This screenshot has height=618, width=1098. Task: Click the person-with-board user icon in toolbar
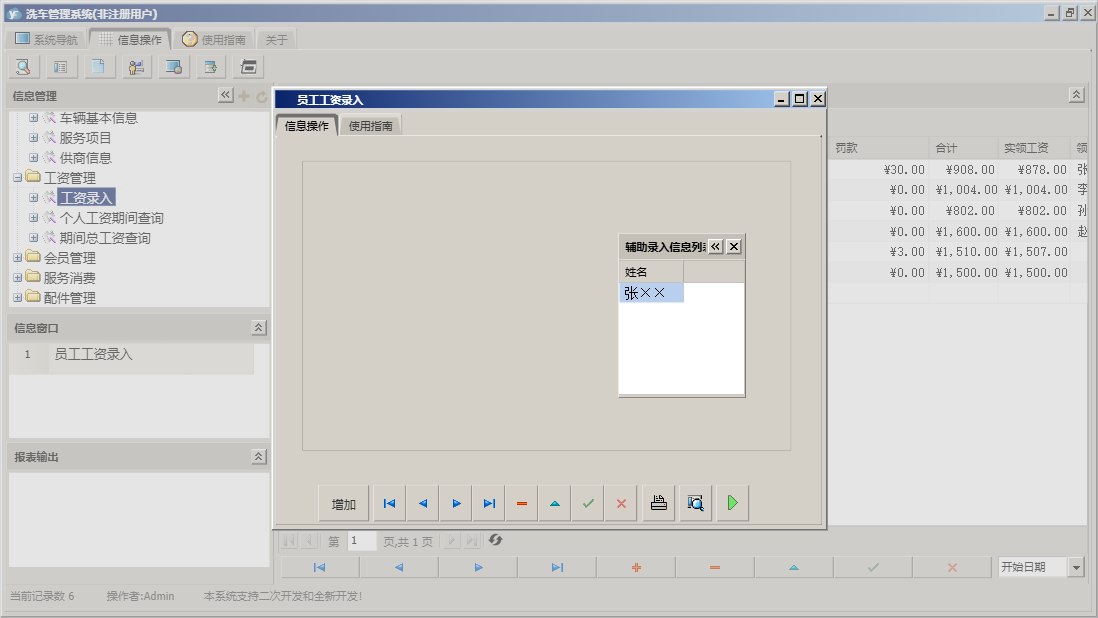[137, 67]
